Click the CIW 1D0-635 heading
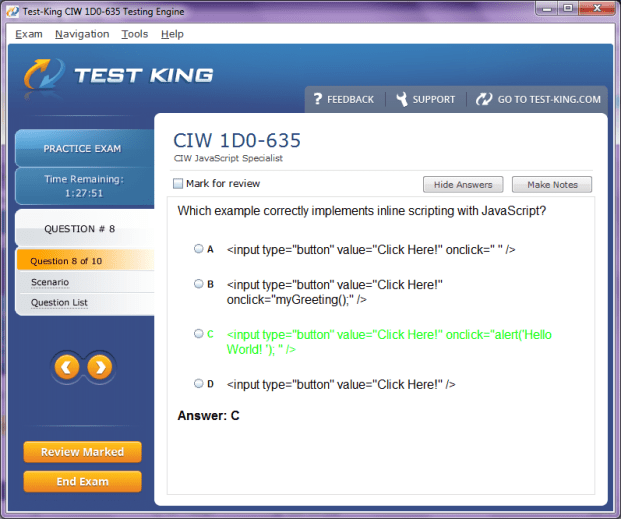Viewport: 621px width, 519px height. tap(237, 140)
